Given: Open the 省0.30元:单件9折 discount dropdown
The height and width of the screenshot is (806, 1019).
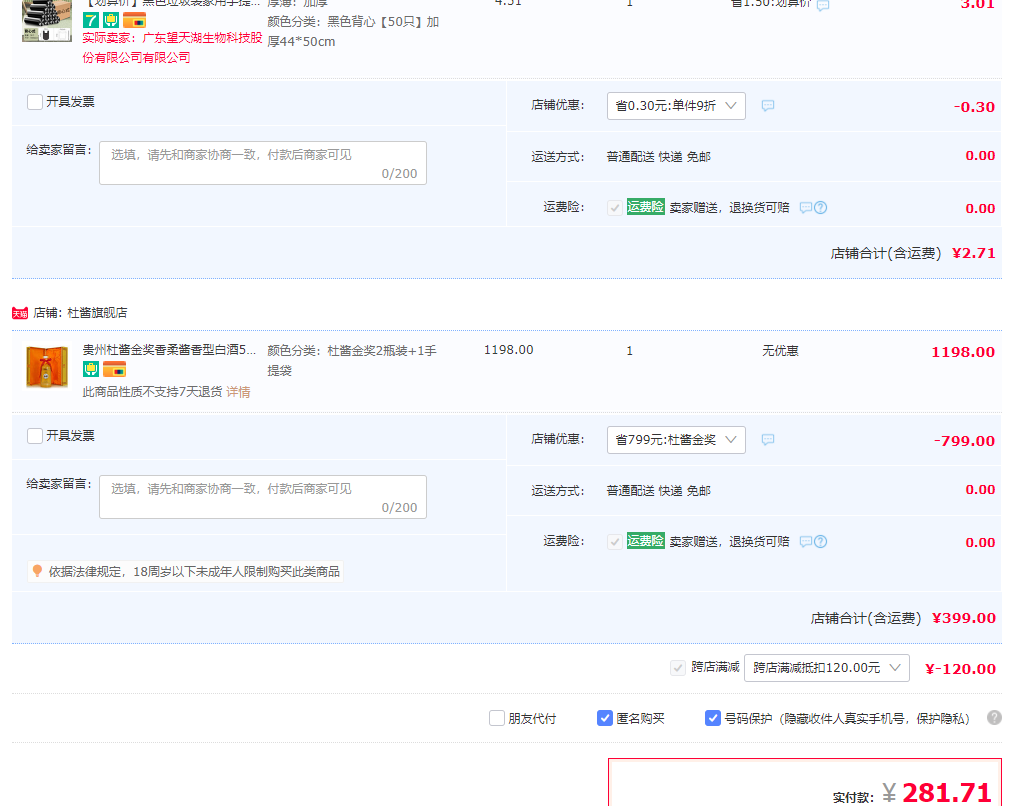Looking at the screenshot, I should (x=676, y=105).
